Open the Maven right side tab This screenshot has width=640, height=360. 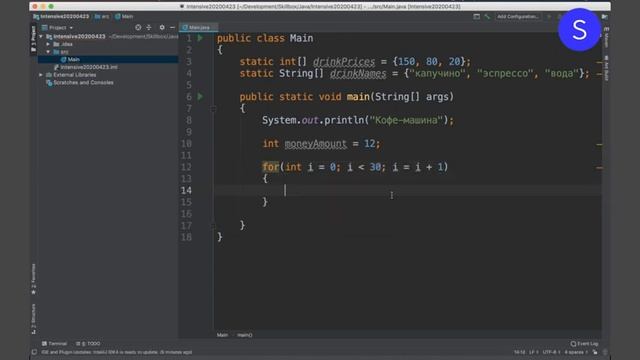coord(606,38)
